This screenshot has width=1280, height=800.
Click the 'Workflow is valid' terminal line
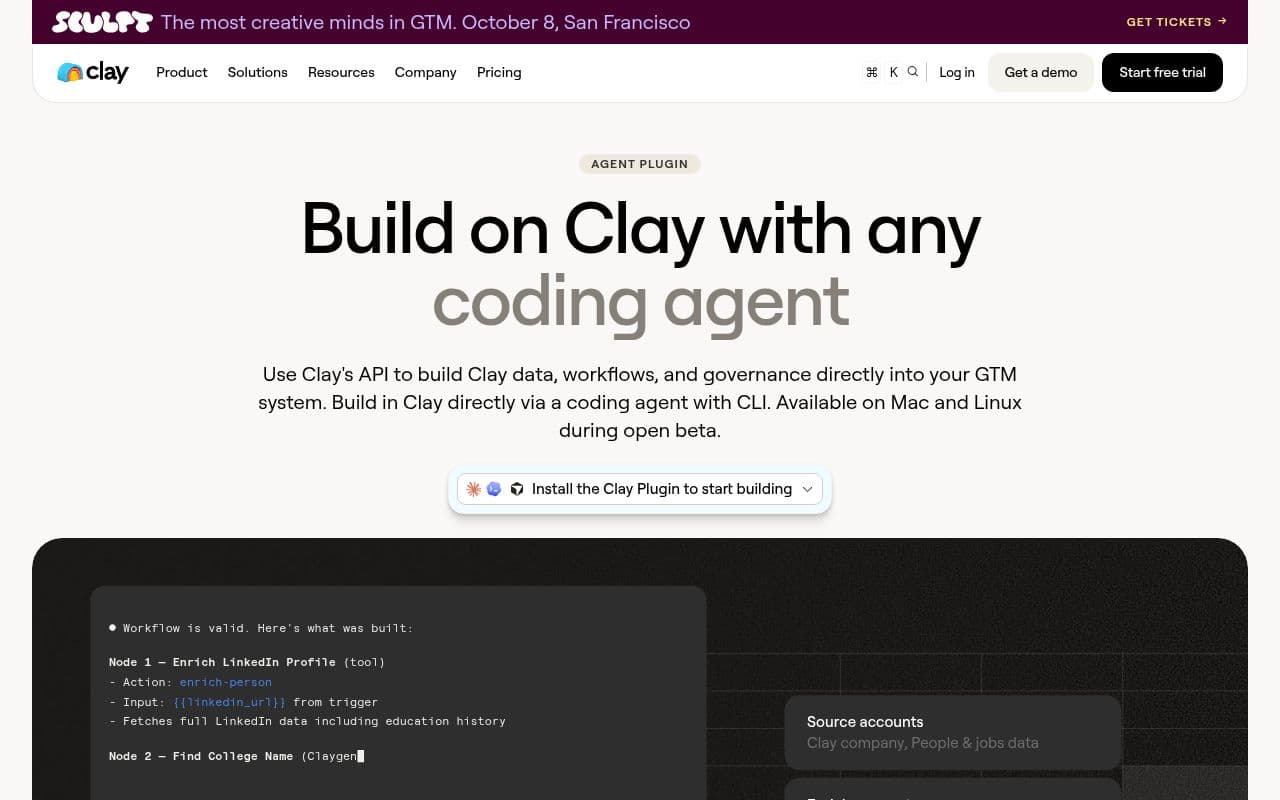pos(260,628)
